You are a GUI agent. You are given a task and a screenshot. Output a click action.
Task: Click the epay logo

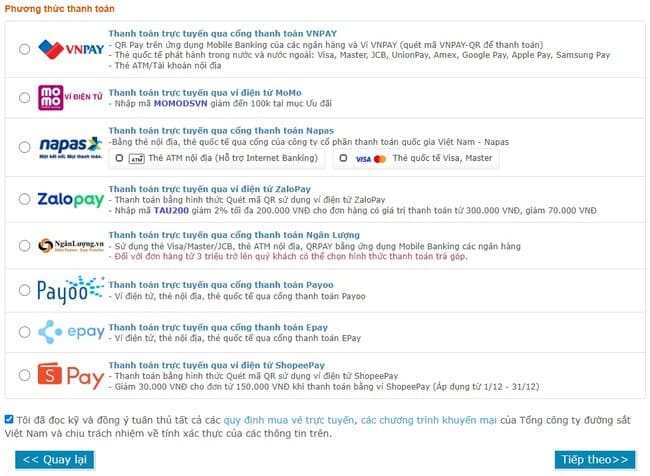pyautogui.click(x=71, y=332)
